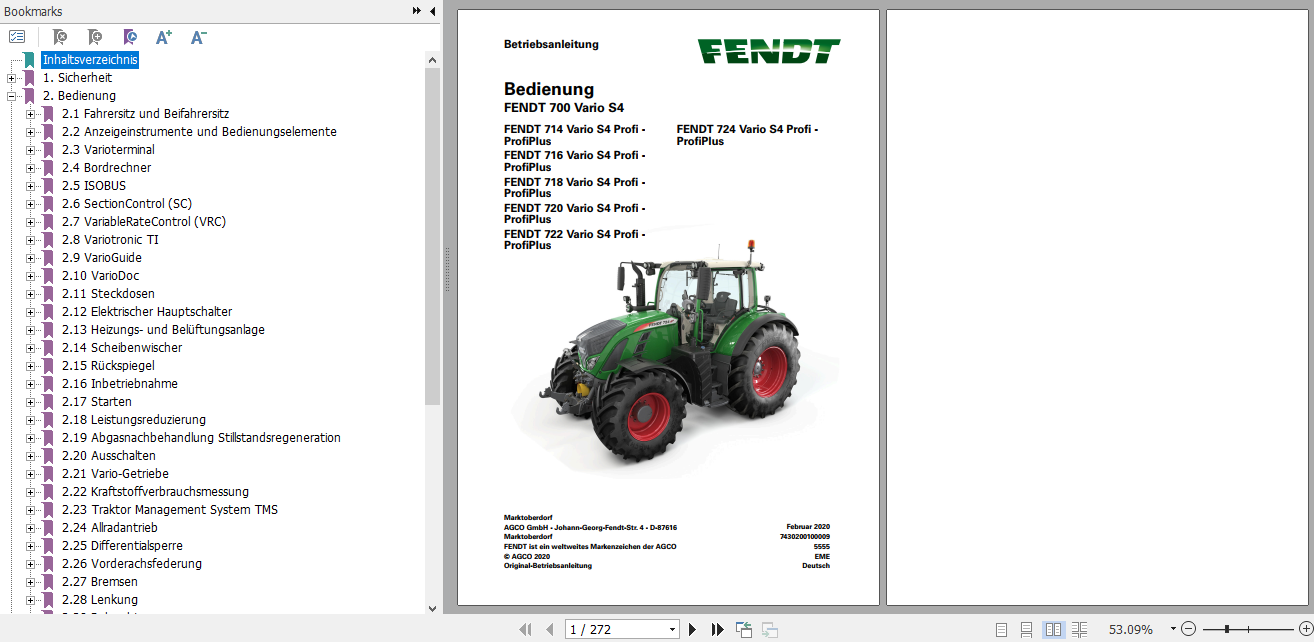The height and width of the screenshot is (642, 1314).
Task: Expand the 2.21 Vario-Getriebe node
Action: pos(31,474)
